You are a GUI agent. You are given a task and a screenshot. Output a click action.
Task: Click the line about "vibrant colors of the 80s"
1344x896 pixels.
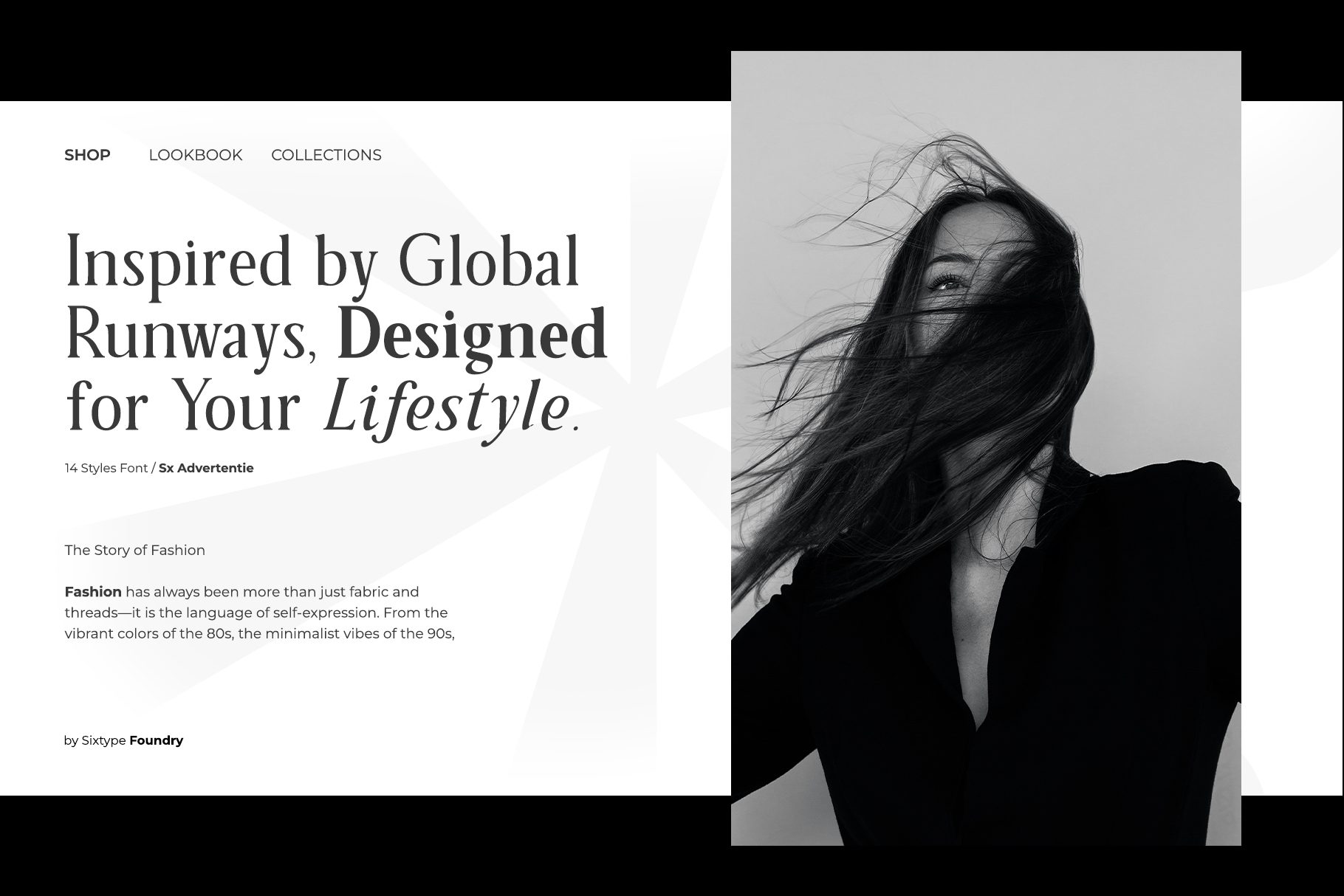tap(258, 633)
